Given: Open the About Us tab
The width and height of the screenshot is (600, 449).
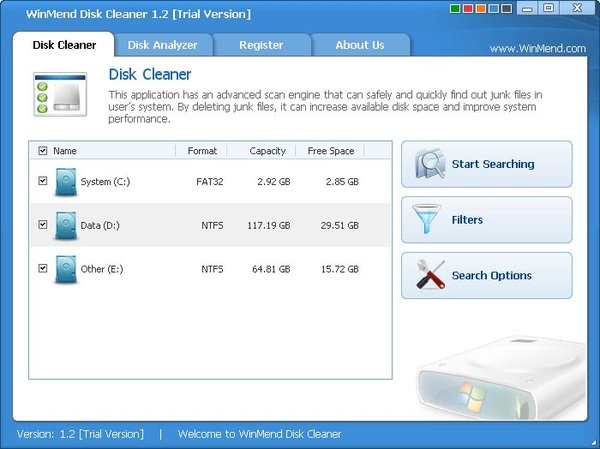Looking at the screenshot, I should click(x=360, y=45).
